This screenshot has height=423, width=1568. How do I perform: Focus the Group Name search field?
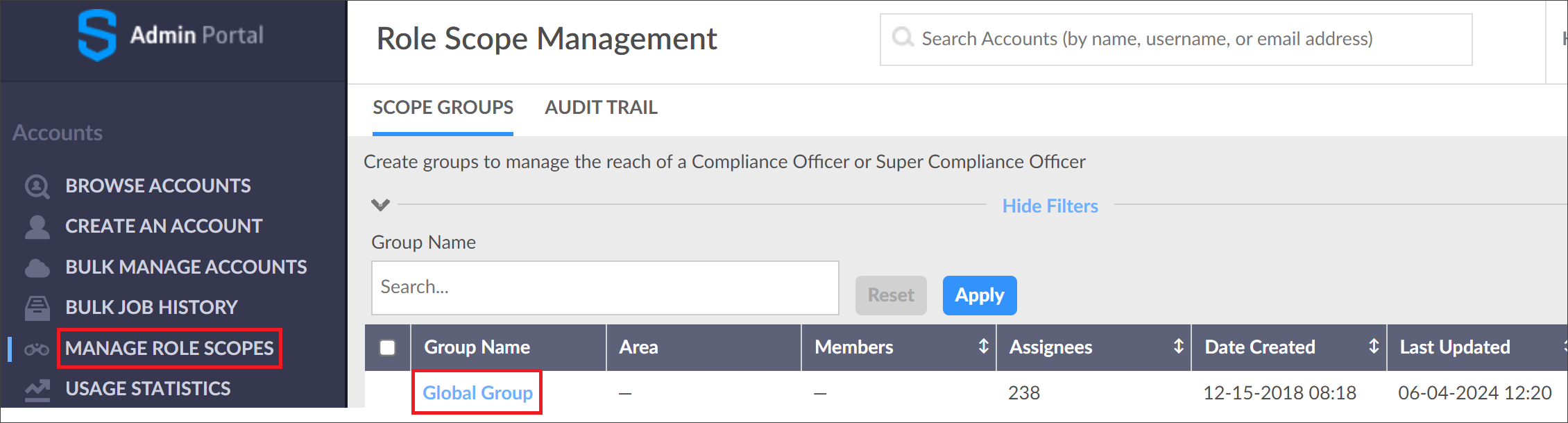point(604,288)
